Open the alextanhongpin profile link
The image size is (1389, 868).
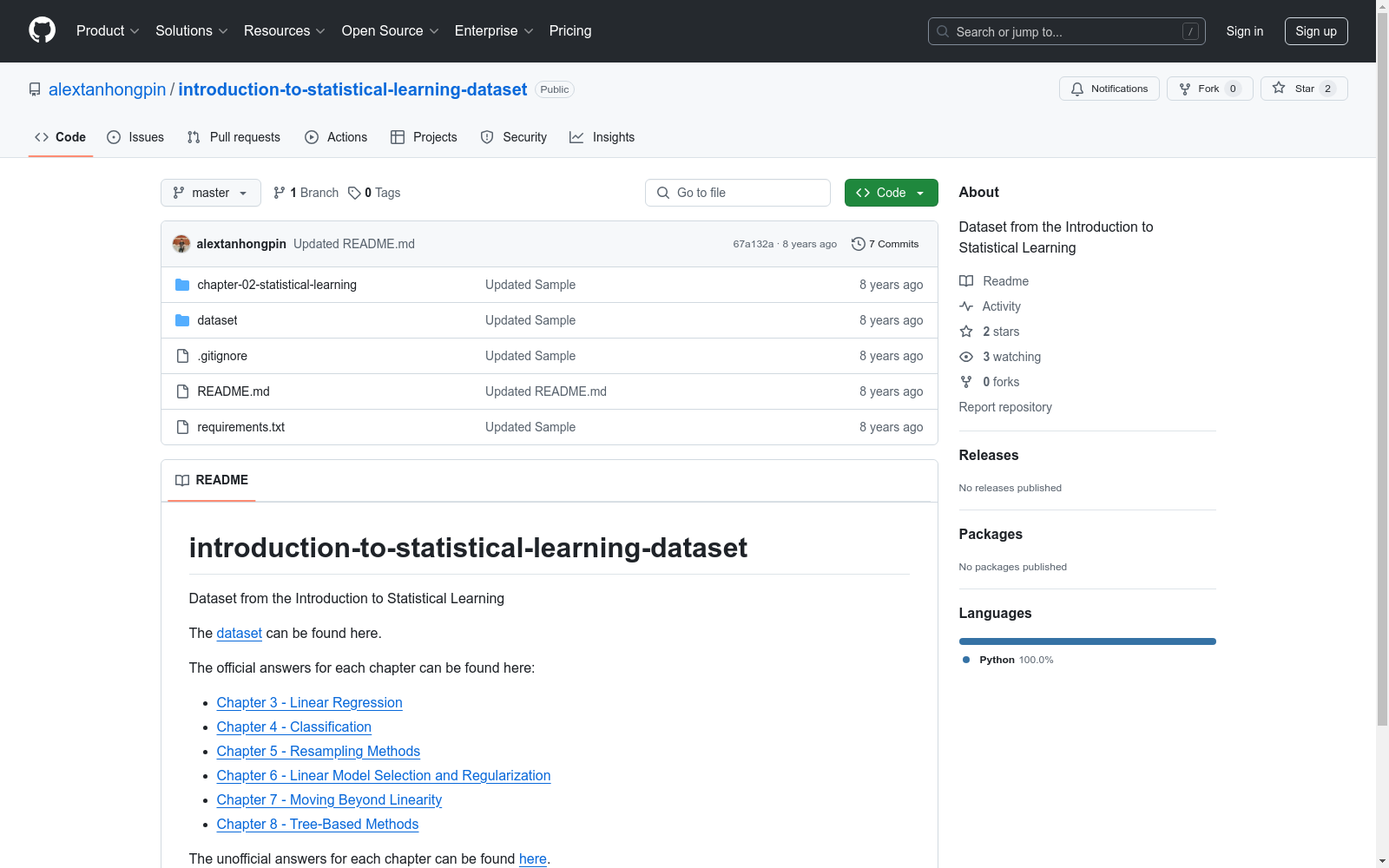(107, 89)
